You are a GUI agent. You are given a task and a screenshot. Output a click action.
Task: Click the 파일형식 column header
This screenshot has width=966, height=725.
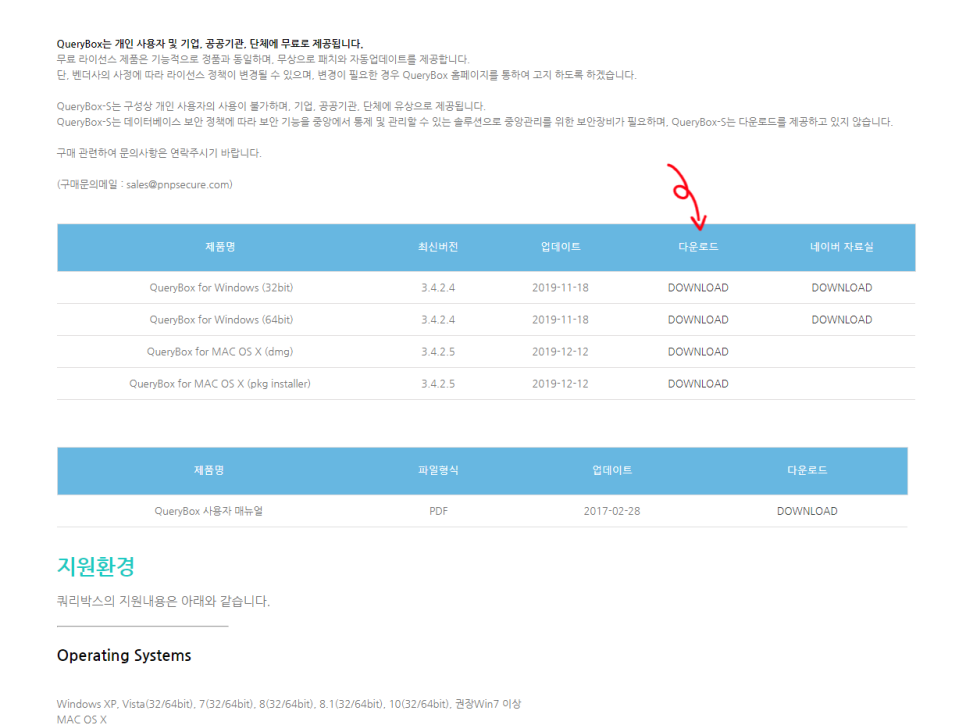[438, 471]
